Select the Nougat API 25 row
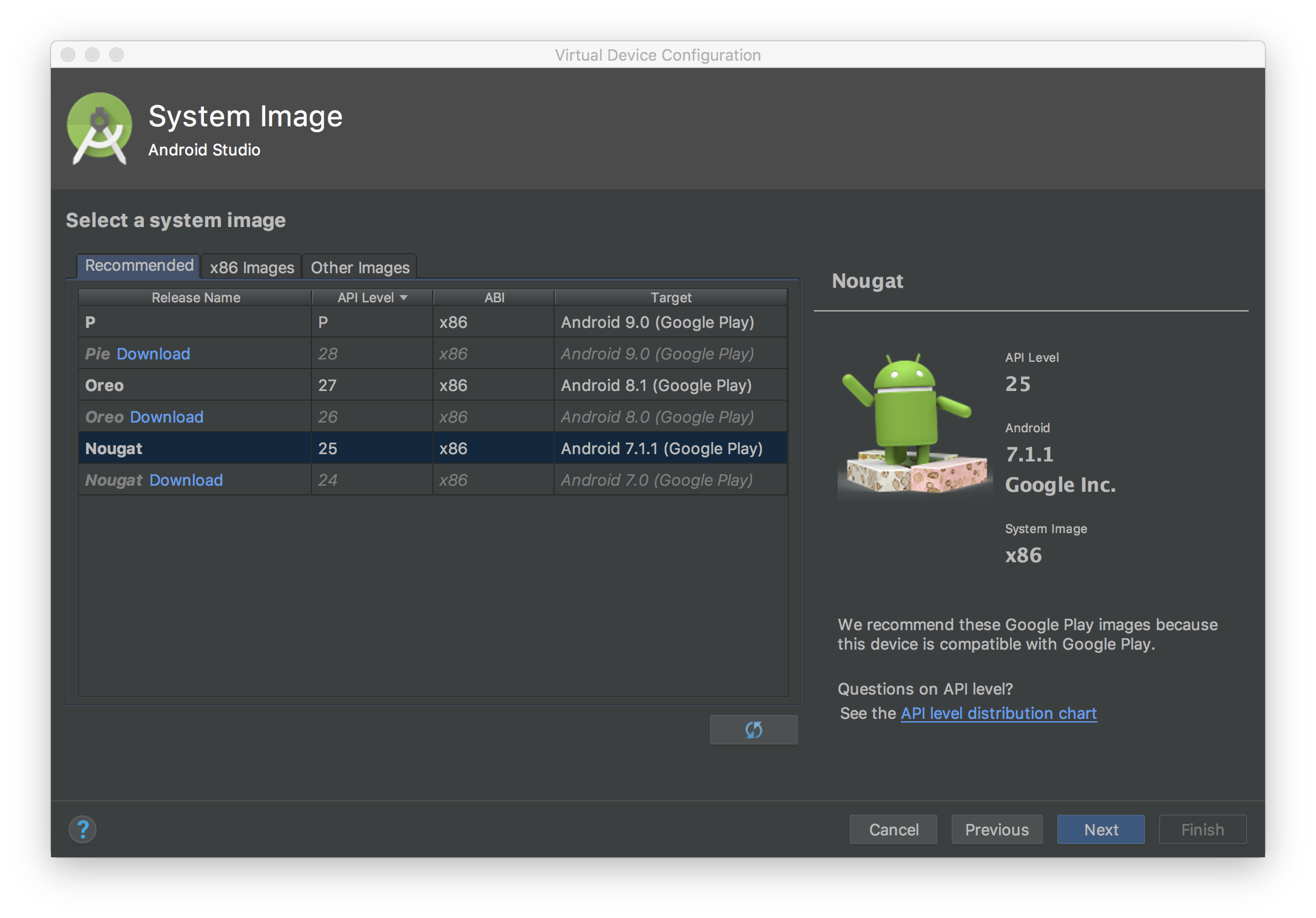Image resolution: width=1316 pixels, height=918 pixels. [432, 449]
